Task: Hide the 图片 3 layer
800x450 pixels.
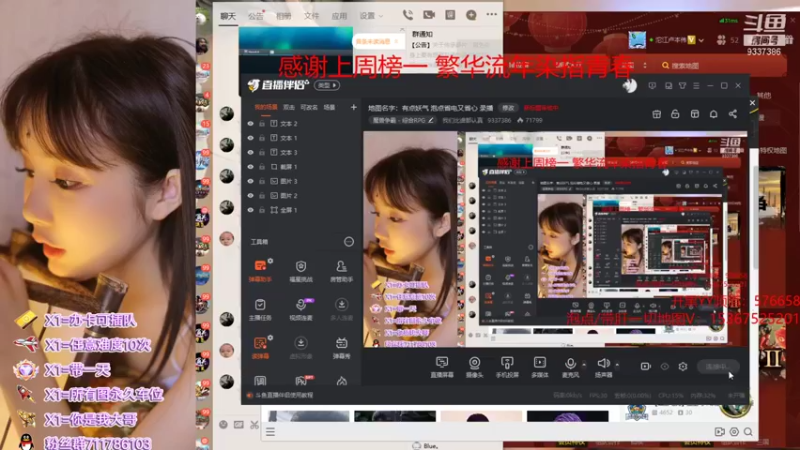Action: pos(251,181)
